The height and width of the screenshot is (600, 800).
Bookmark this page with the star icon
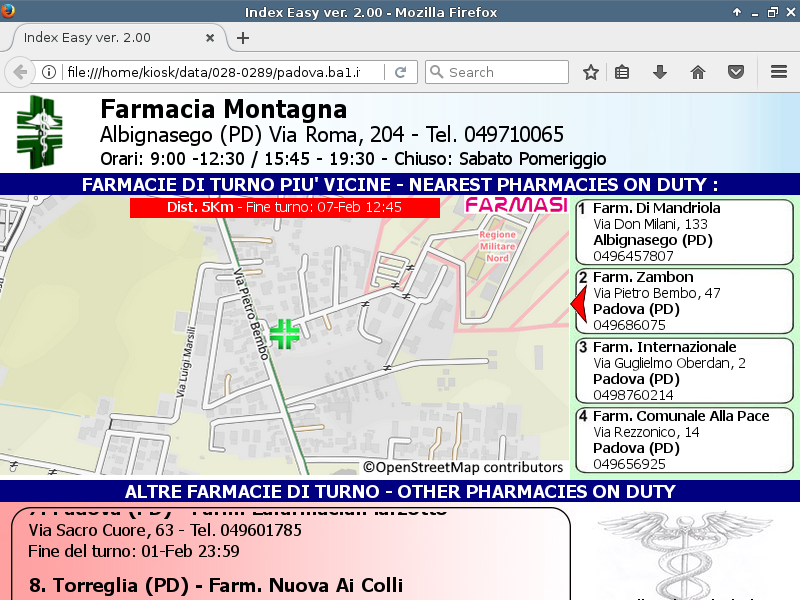(591, 72)
